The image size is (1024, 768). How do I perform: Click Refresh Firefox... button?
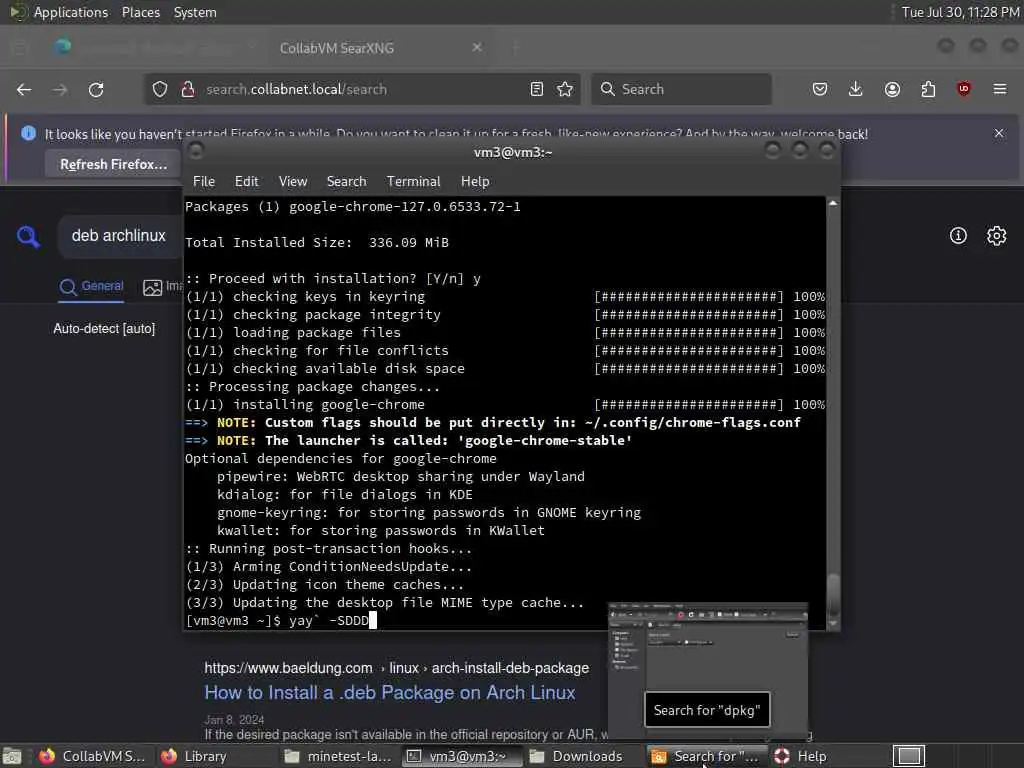(x=114, y=165)
